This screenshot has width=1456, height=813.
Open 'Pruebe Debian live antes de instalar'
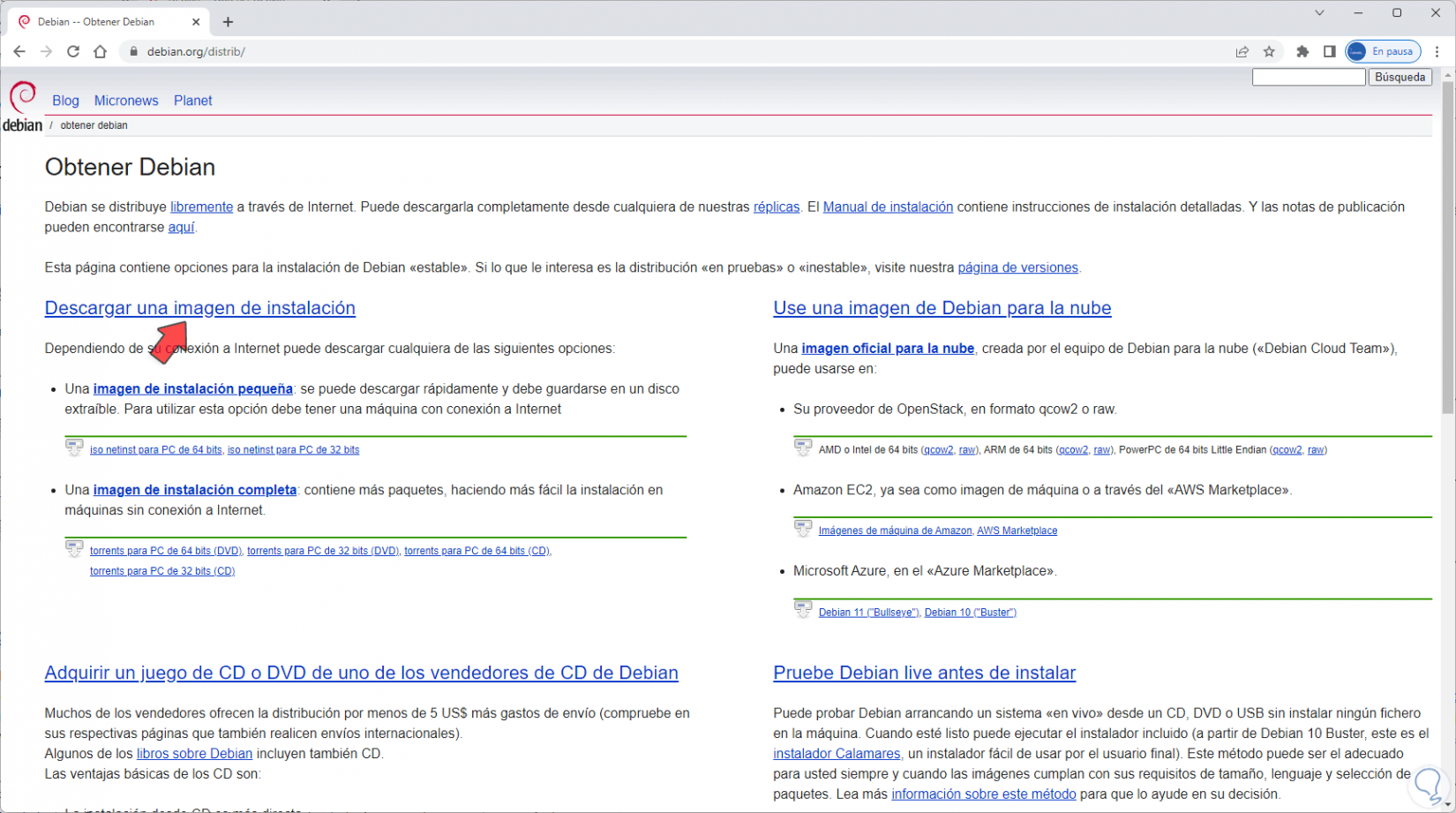point(925,673)
